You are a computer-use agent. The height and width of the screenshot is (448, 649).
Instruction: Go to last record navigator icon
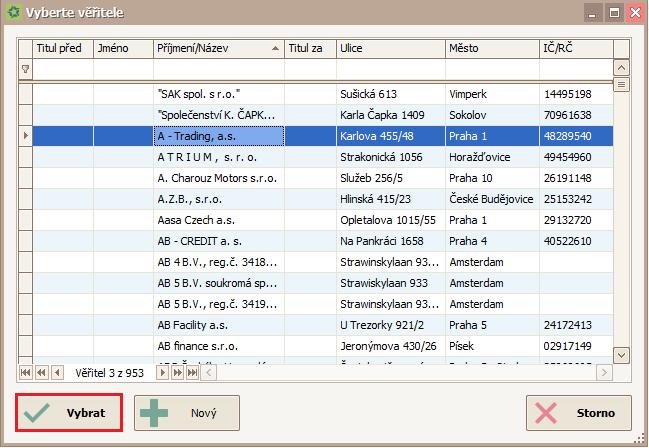[x=192, y=373]
